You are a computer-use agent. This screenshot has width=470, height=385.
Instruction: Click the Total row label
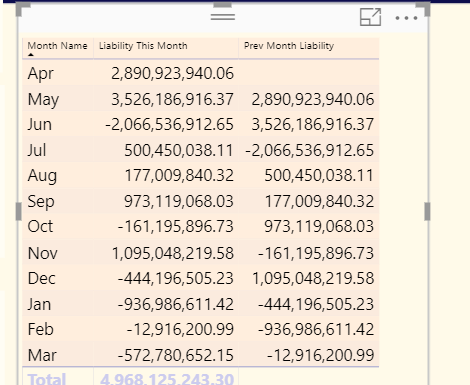[x=47, y=379]
